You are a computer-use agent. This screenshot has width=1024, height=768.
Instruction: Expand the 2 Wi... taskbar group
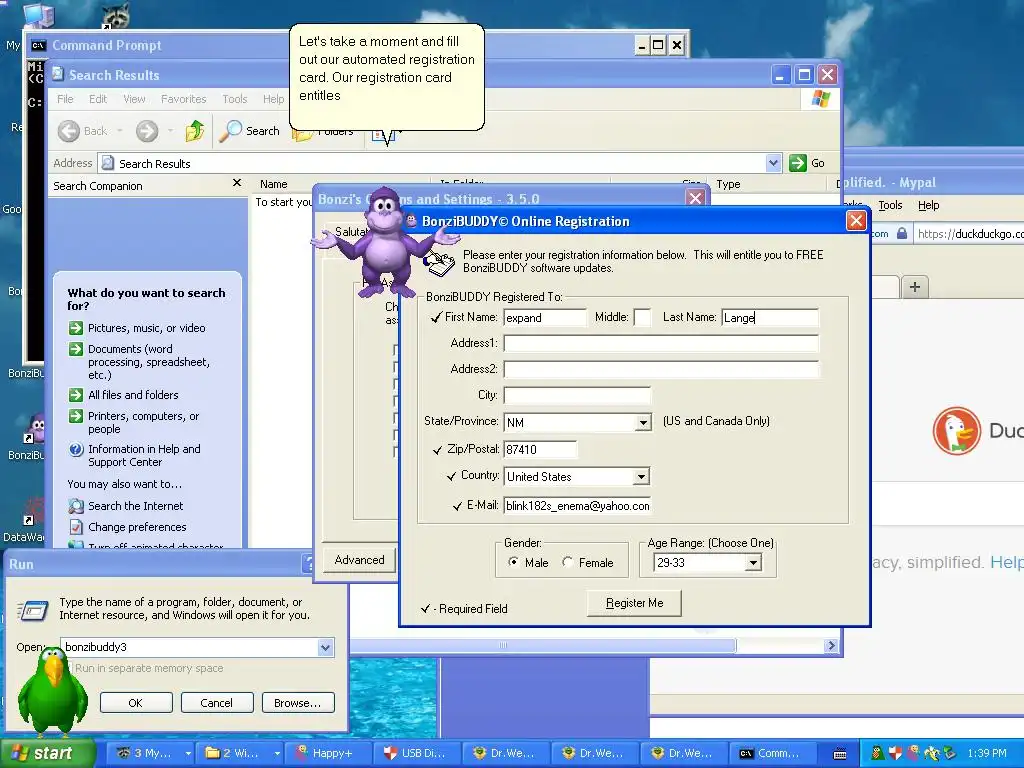(x=277, y=753)
